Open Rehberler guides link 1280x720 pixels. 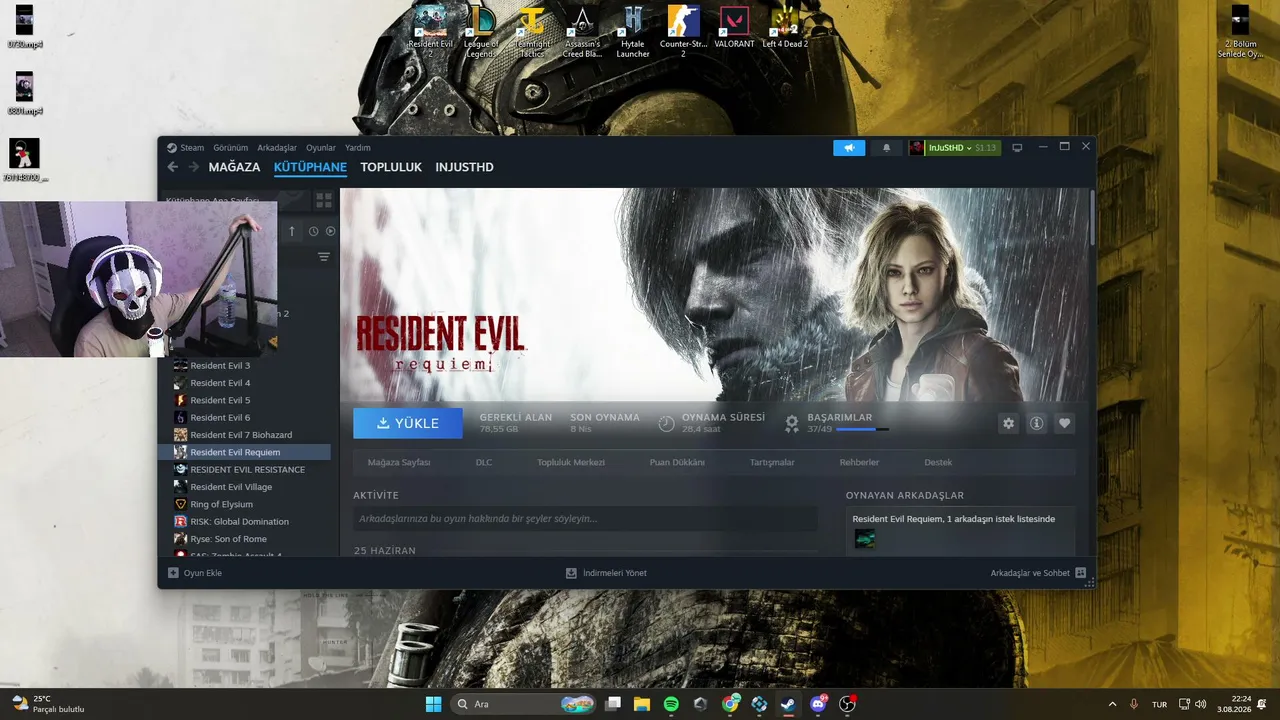[859, 462]
